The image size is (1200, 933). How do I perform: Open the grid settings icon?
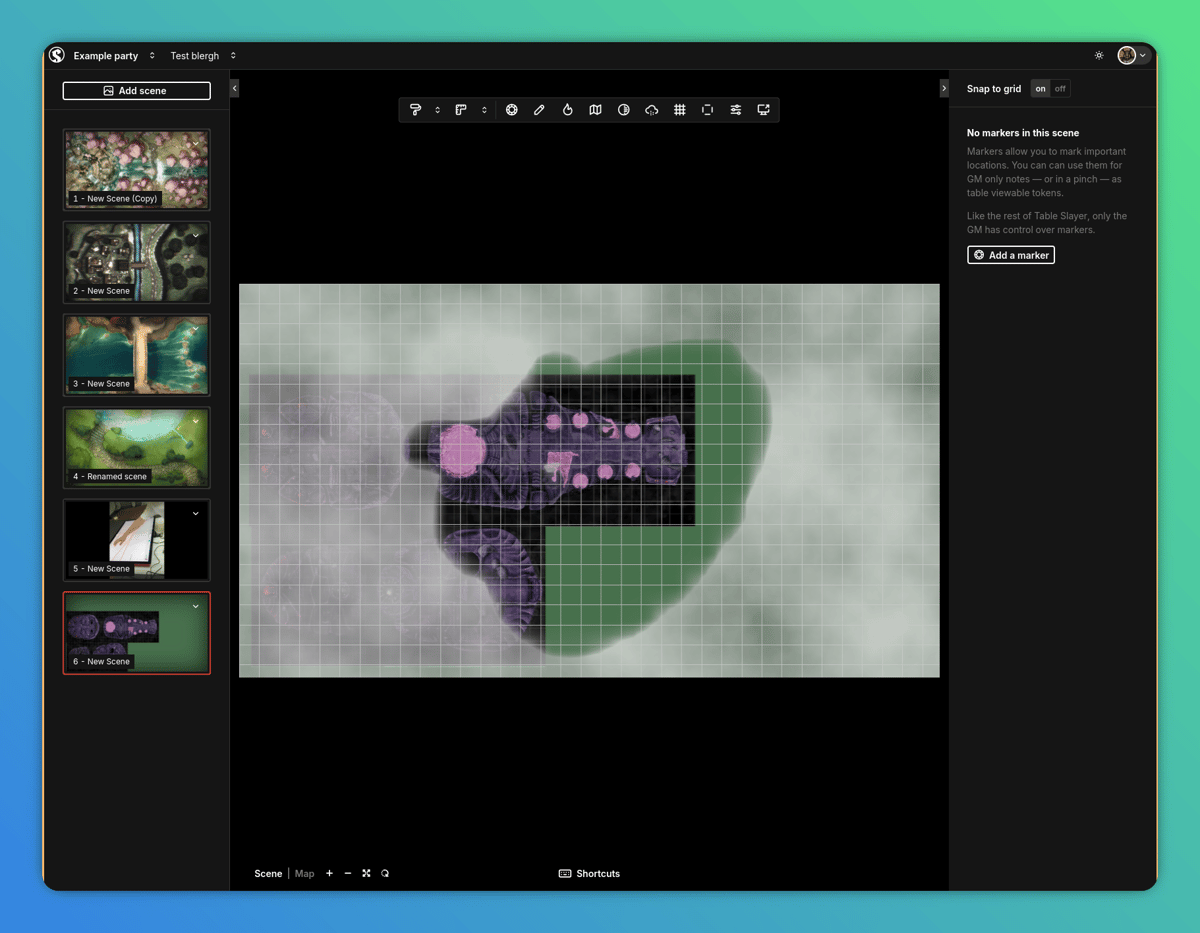(679, 110)
